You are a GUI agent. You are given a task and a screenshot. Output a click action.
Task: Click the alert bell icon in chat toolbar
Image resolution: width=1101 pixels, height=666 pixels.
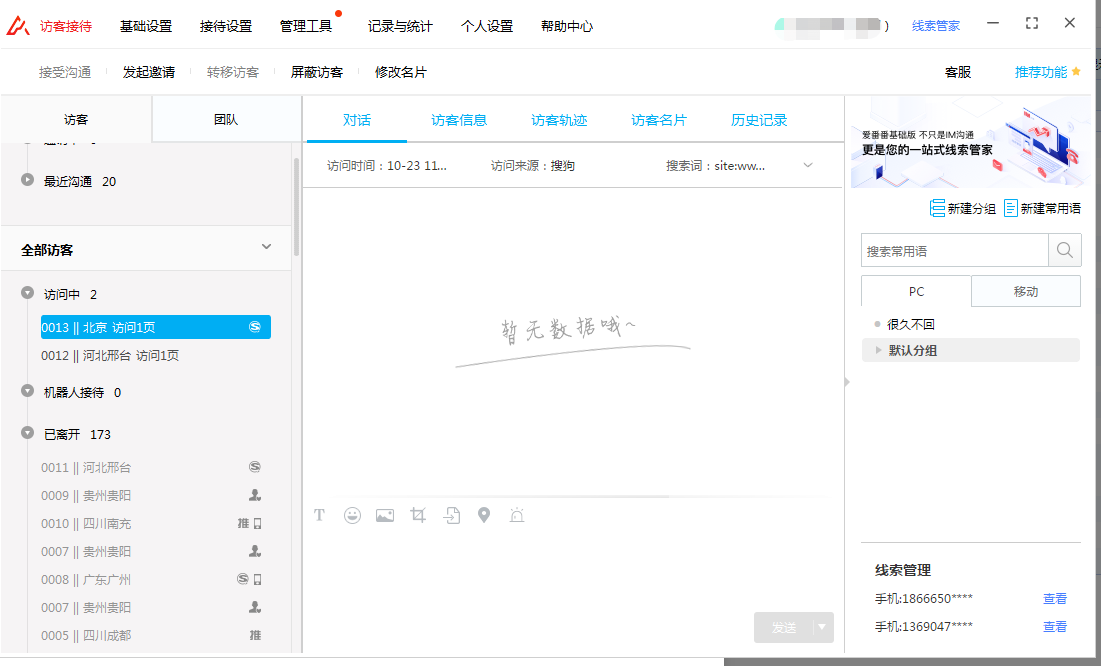tap(517, 516)
